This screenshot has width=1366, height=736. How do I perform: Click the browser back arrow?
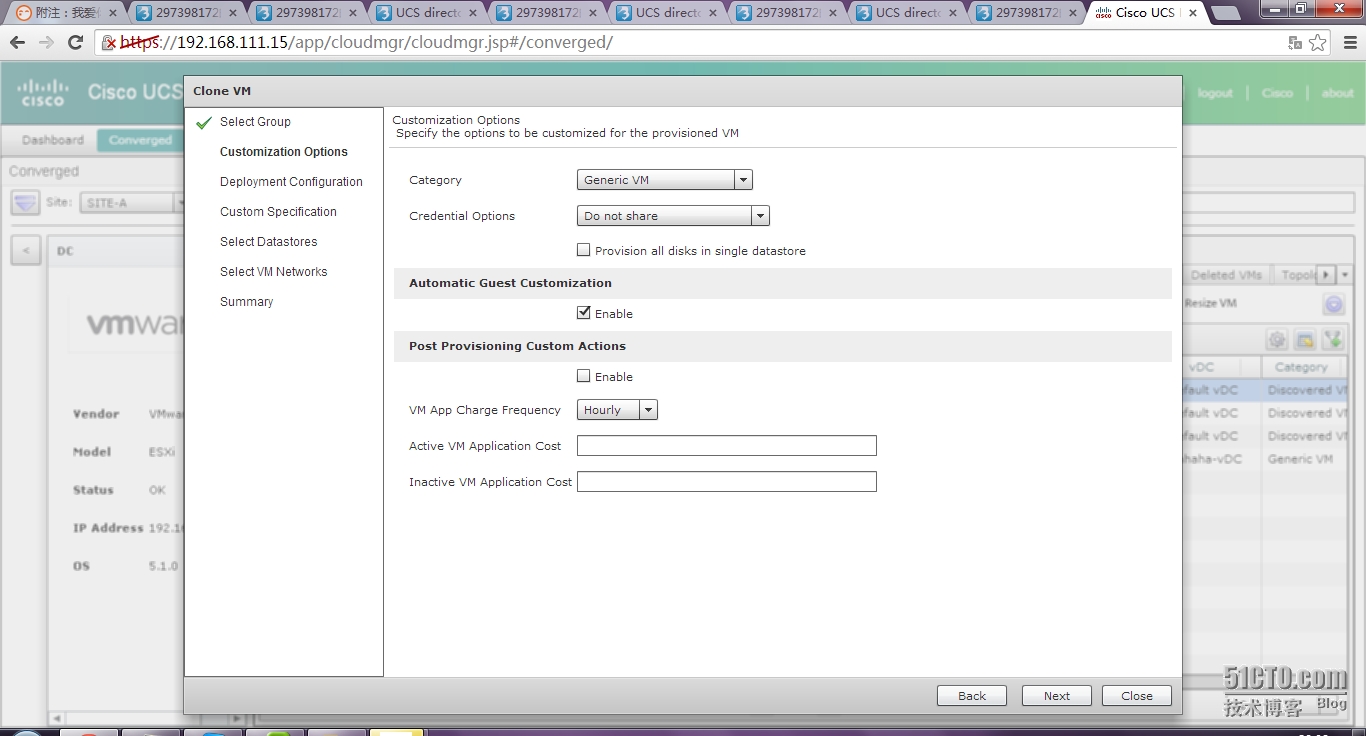click(17, 43)
